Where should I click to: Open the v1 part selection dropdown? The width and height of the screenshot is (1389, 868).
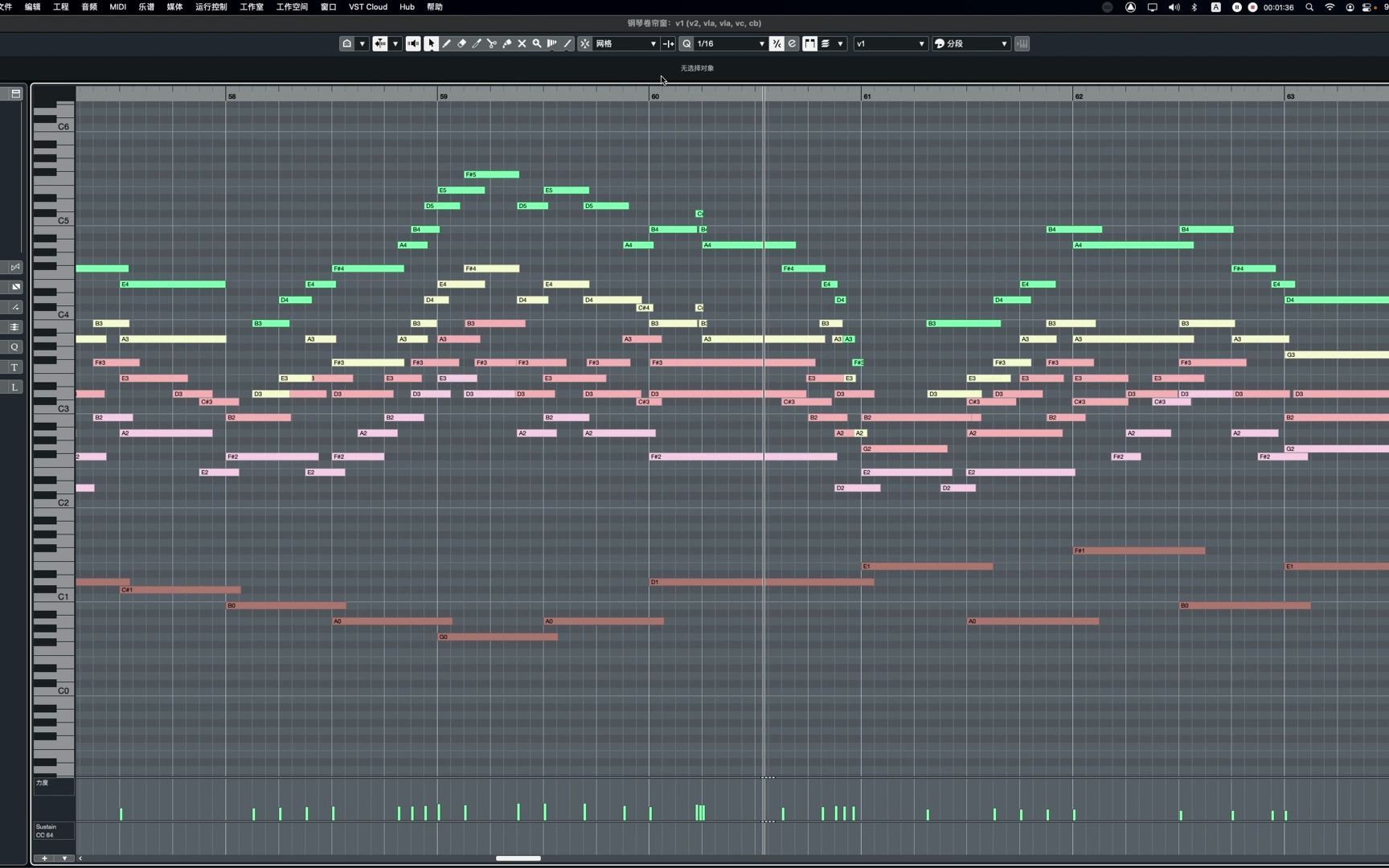point(890,43)
